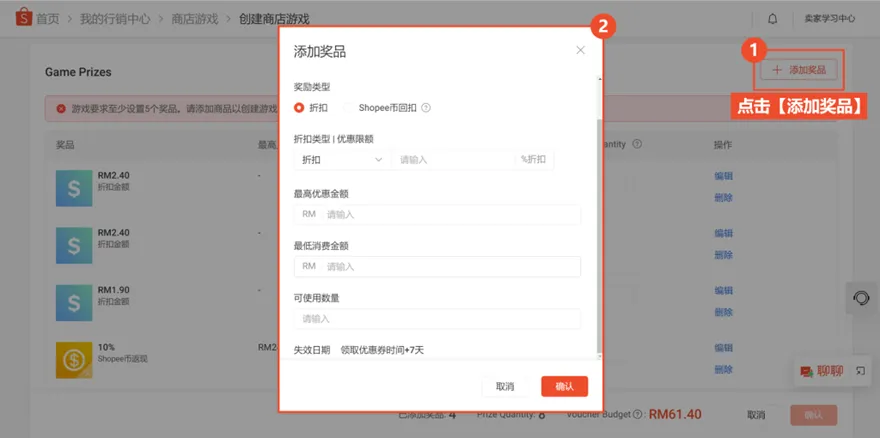The image size is (880, 438).
Task: Click the 最低消费金额 RM input field
Action: 437,267
